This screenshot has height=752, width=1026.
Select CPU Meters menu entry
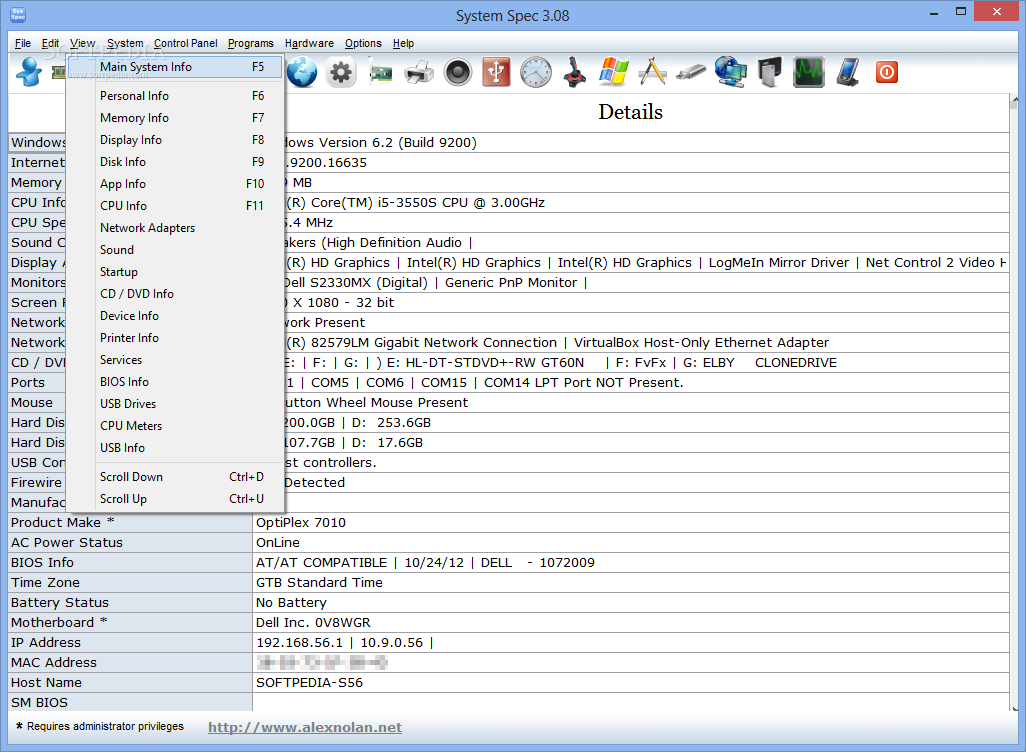[x=175, y=425]
